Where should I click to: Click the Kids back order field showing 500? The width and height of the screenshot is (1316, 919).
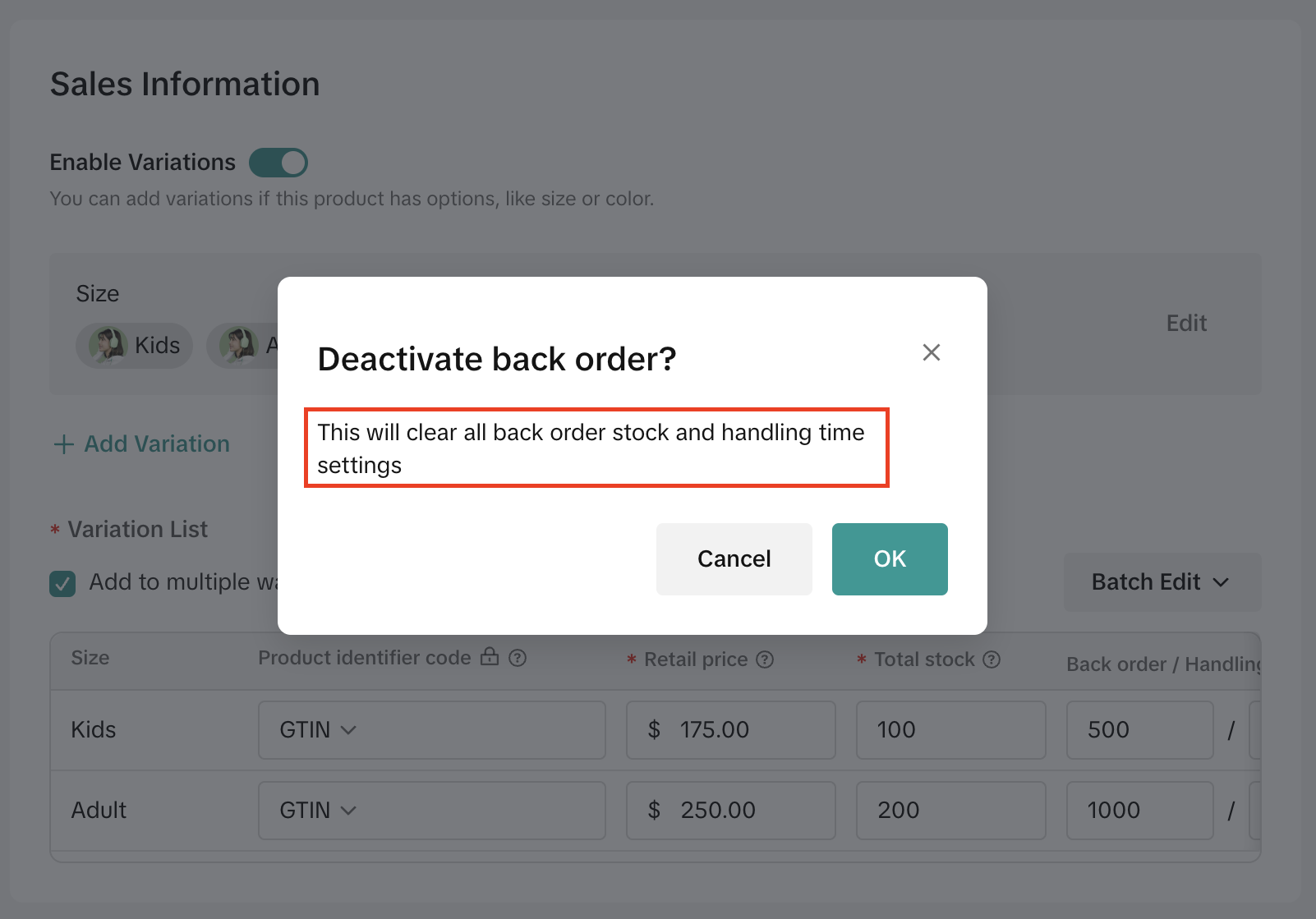click(1139, 730)
